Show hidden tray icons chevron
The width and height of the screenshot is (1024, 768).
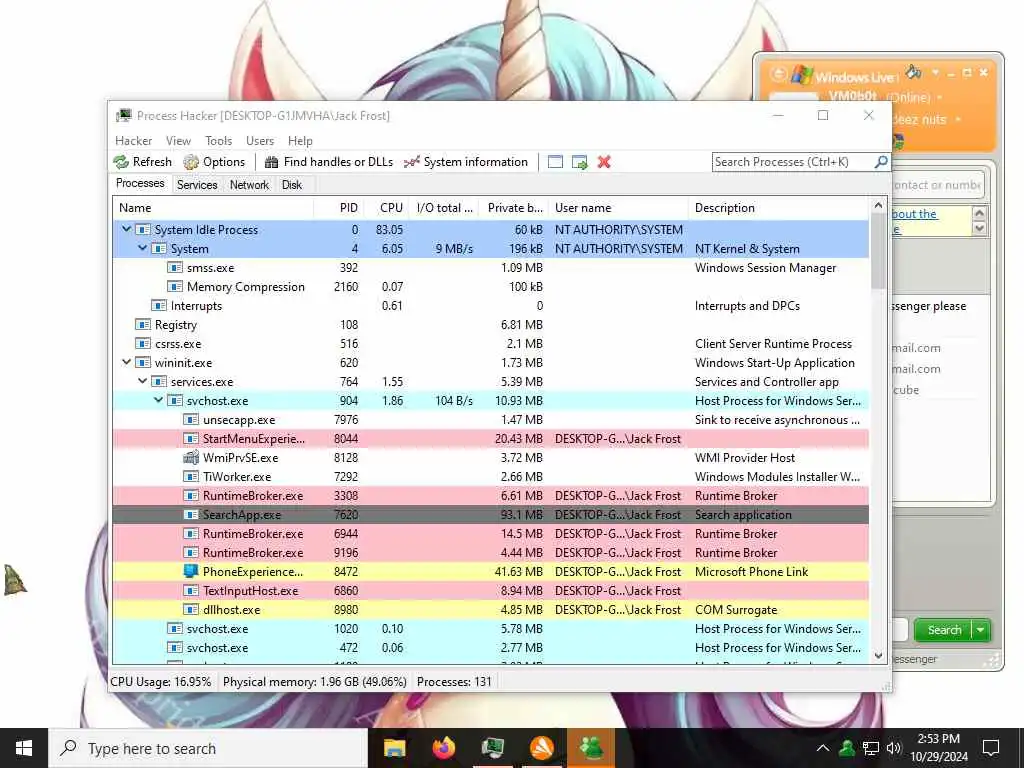click(x=823, y=748)
